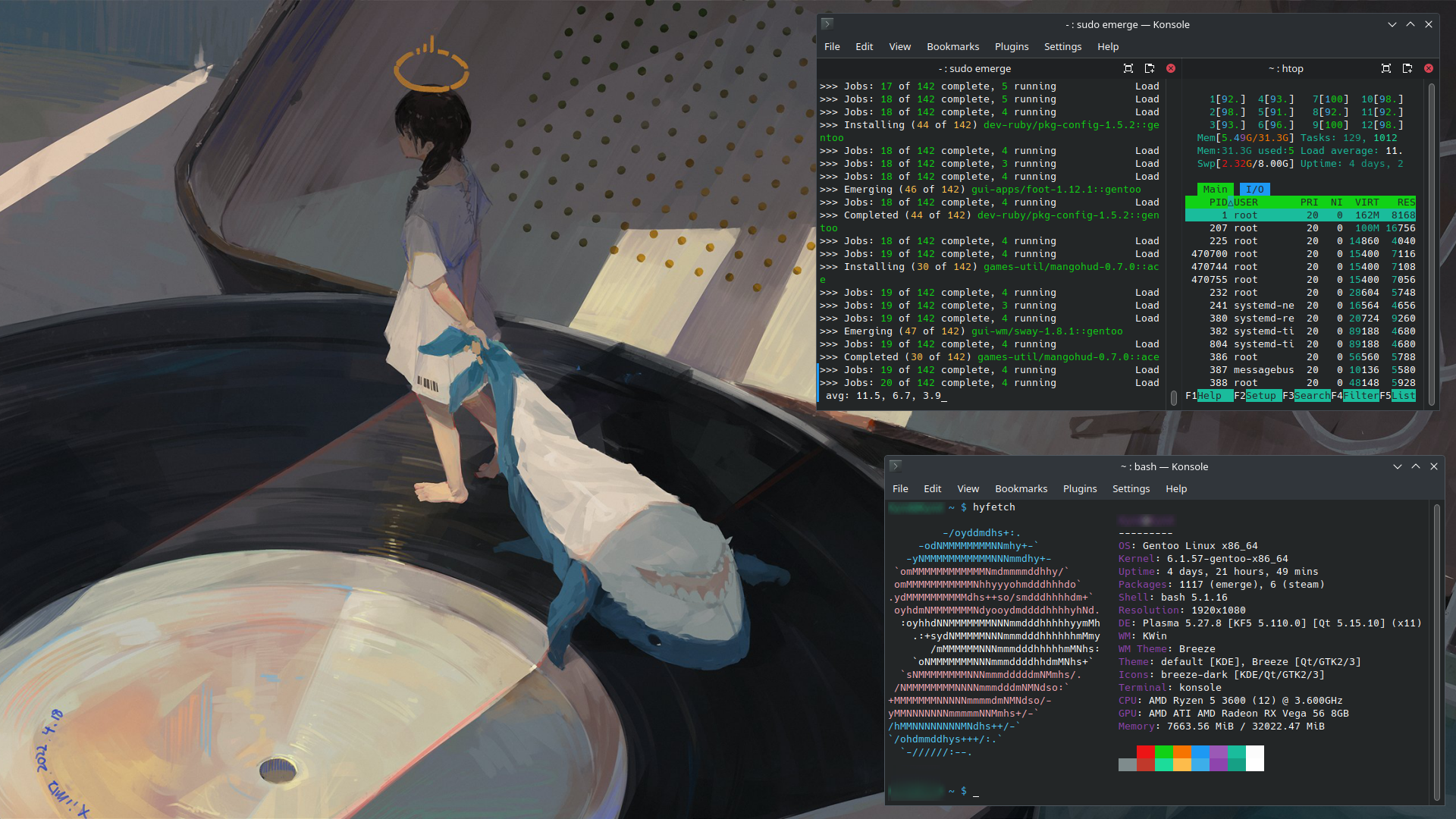Click F2 Setup button in htop
This screenshot has width=1456, height=819.
(1260, 396)
